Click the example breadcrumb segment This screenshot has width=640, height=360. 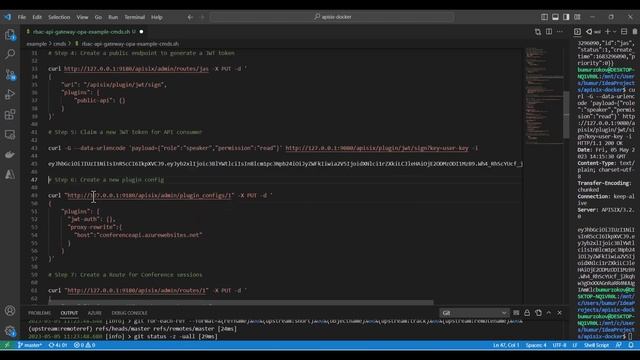[37, 44]
